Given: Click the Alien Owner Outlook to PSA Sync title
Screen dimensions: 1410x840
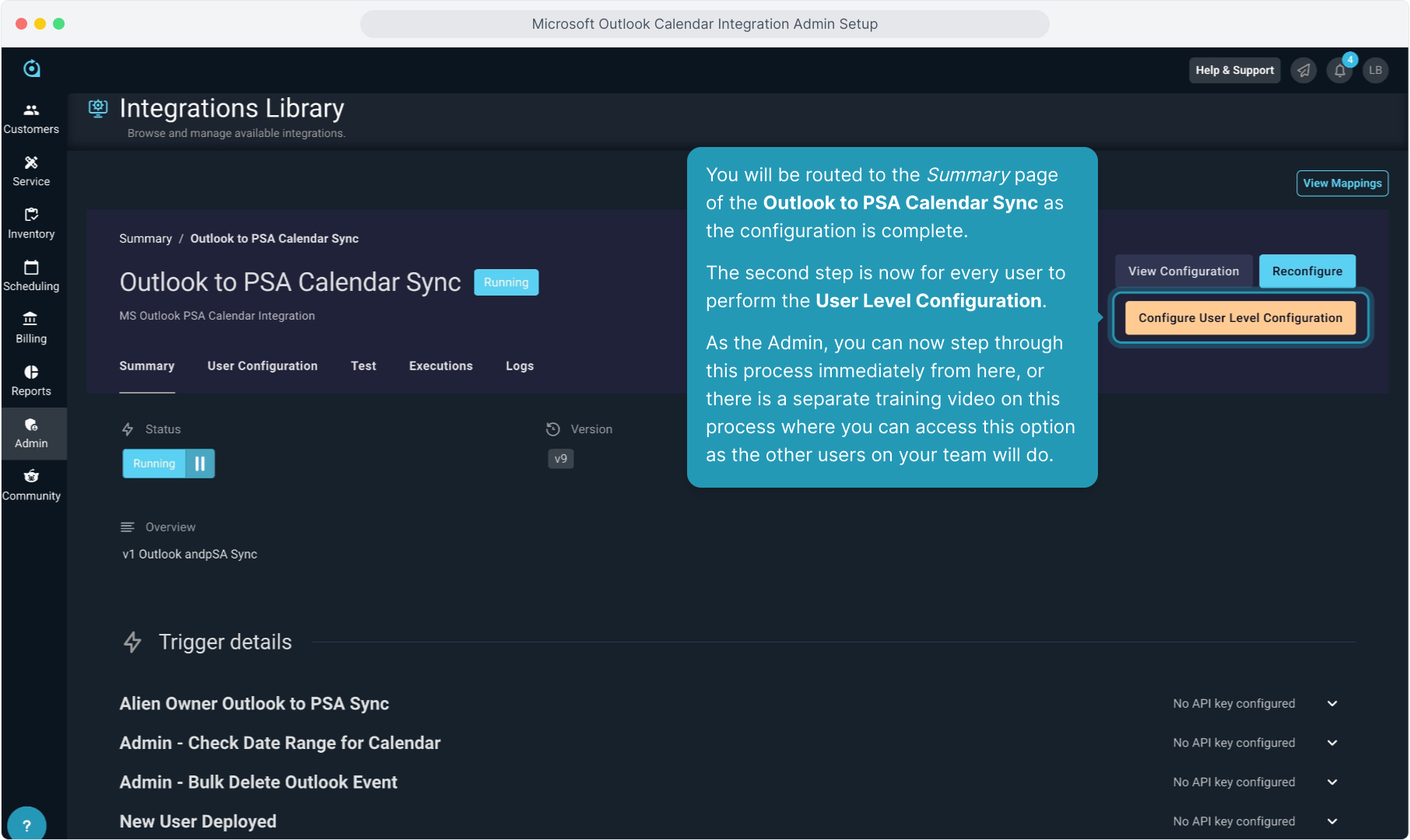Looking at the screenshot, I should point(254,704).
